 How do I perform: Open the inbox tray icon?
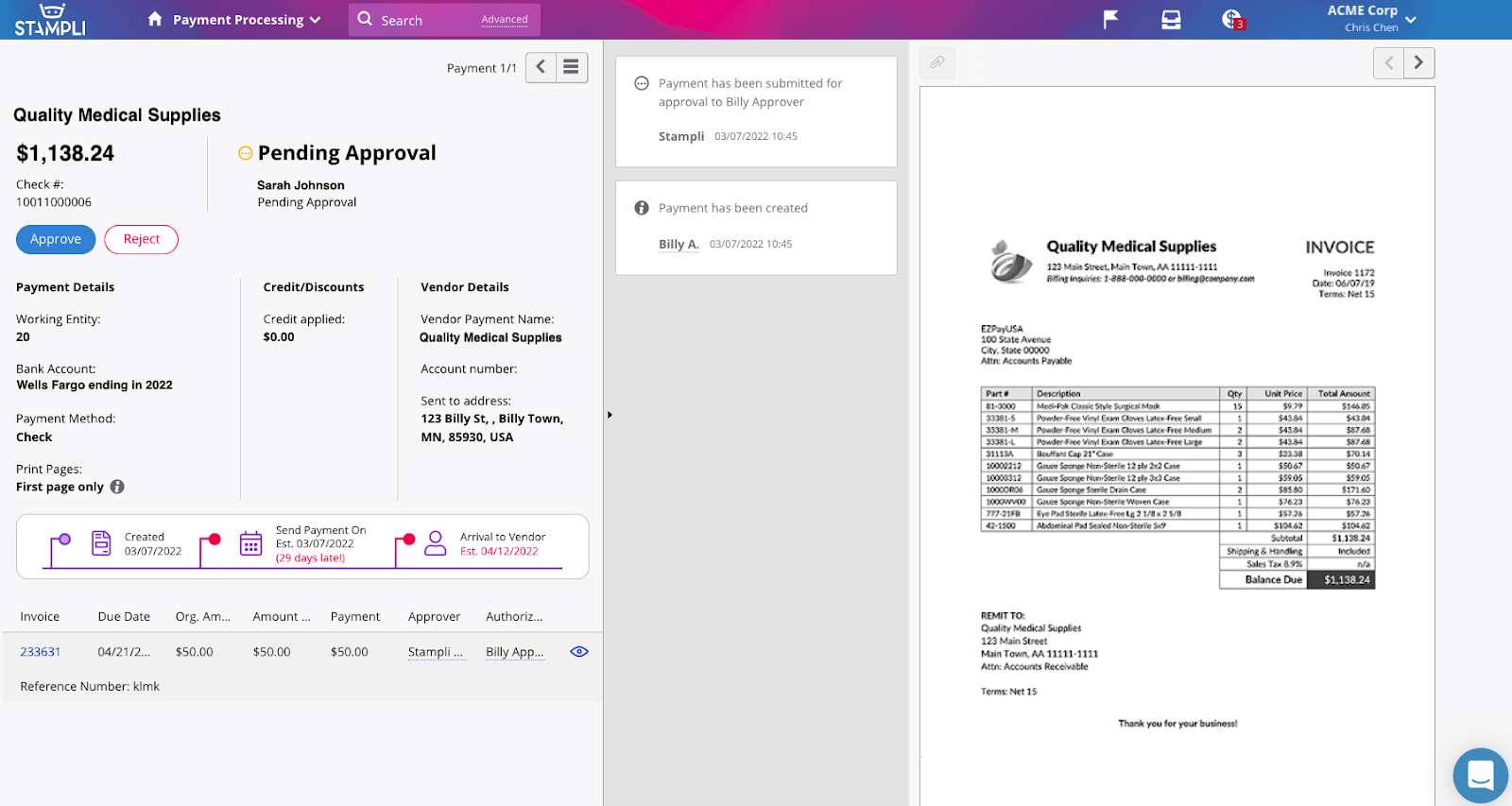1171,19
